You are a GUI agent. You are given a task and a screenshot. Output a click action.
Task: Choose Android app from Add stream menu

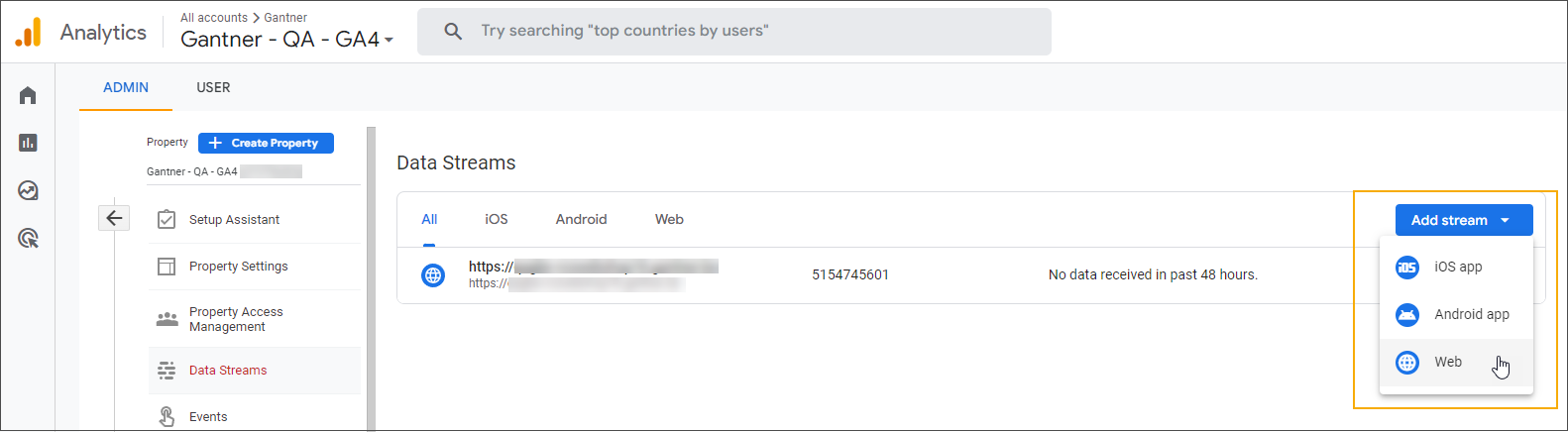point(1456,315)
